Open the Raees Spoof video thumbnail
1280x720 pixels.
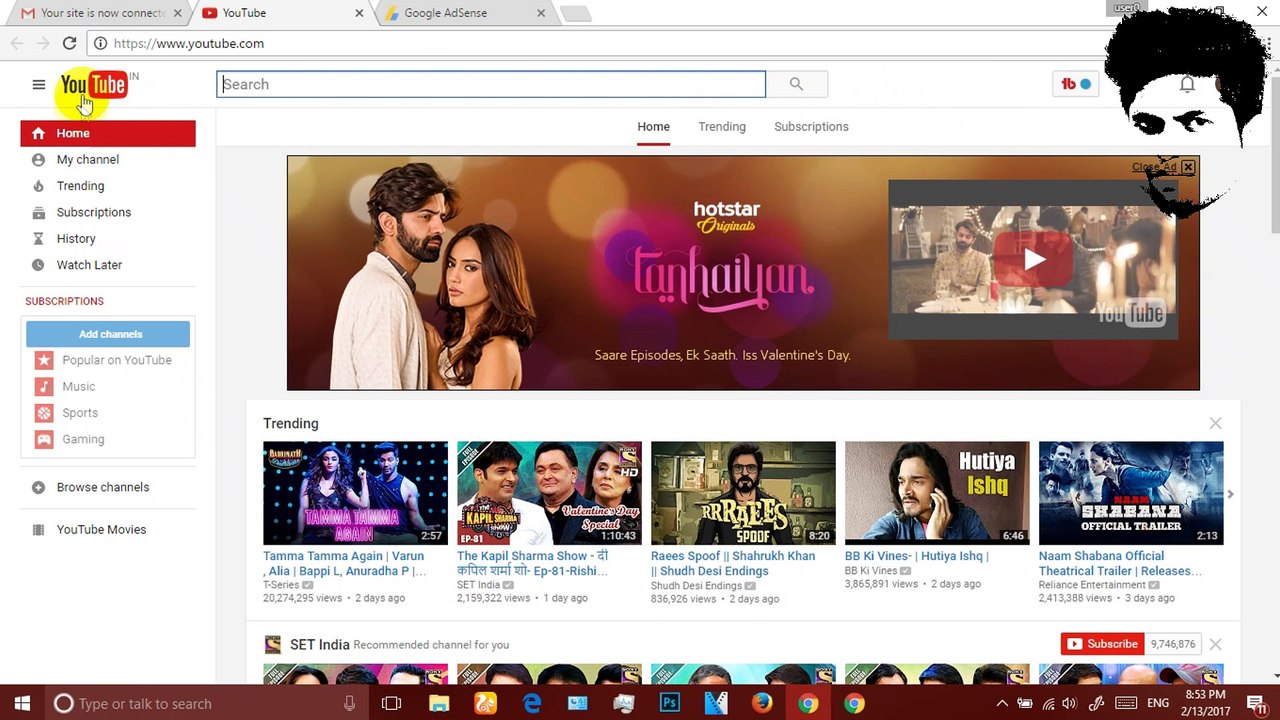coord(743,494)
